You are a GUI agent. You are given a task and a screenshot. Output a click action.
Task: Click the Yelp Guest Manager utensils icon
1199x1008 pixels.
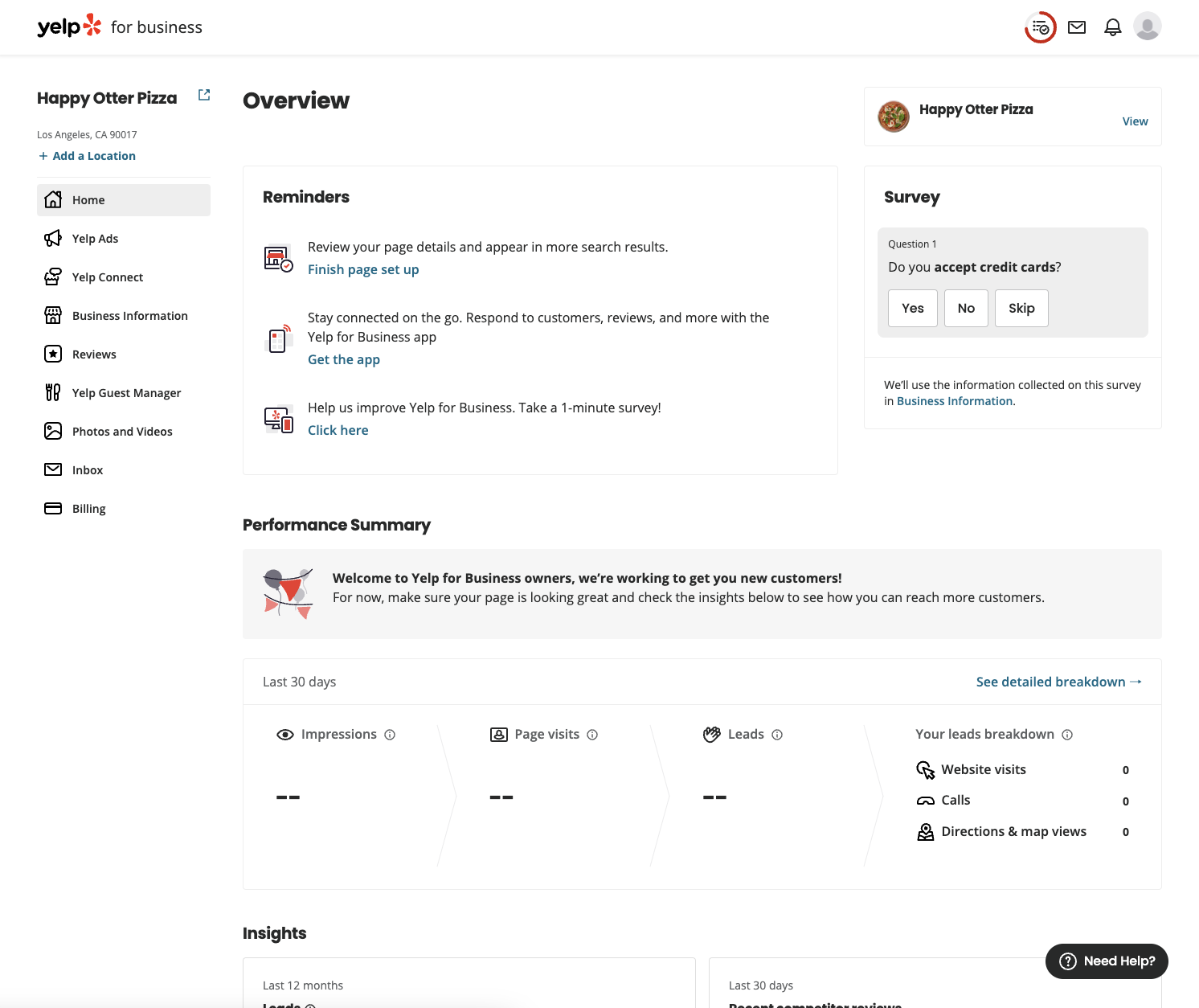[x=53, y=392]
